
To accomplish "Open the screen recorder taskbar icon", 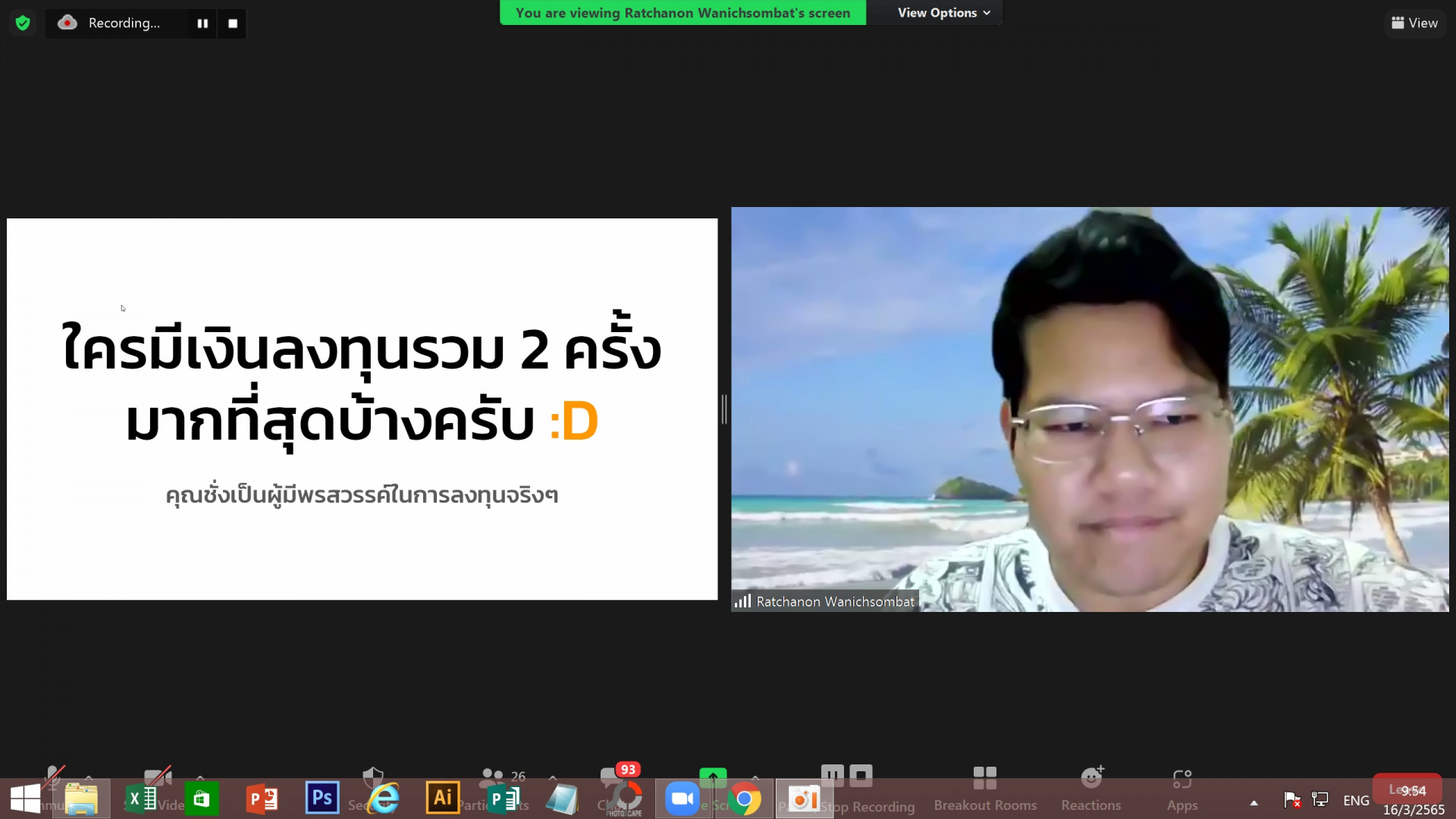I will (x=804, y=799).
